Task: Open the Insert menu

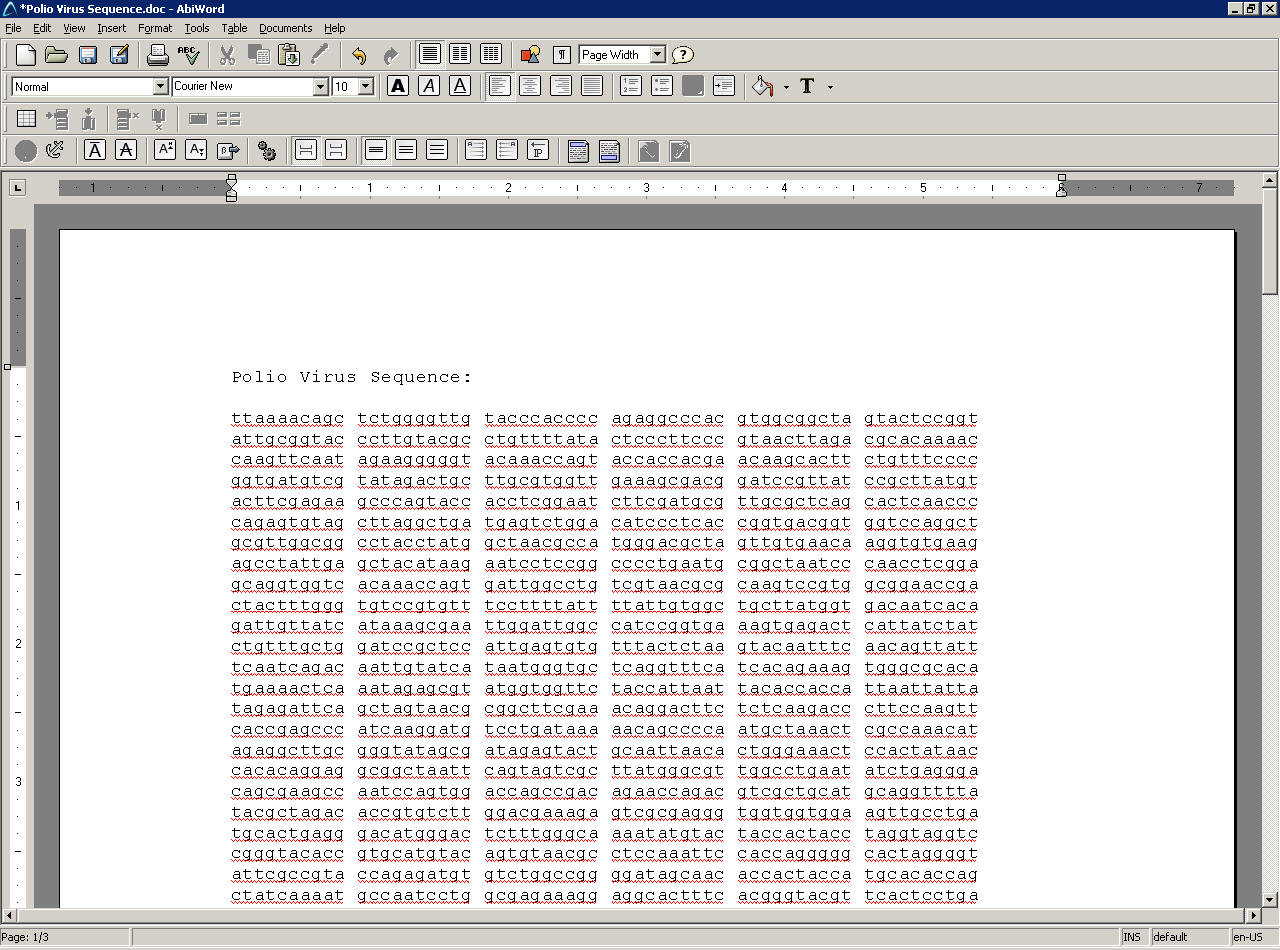Action: click(112, 28)
